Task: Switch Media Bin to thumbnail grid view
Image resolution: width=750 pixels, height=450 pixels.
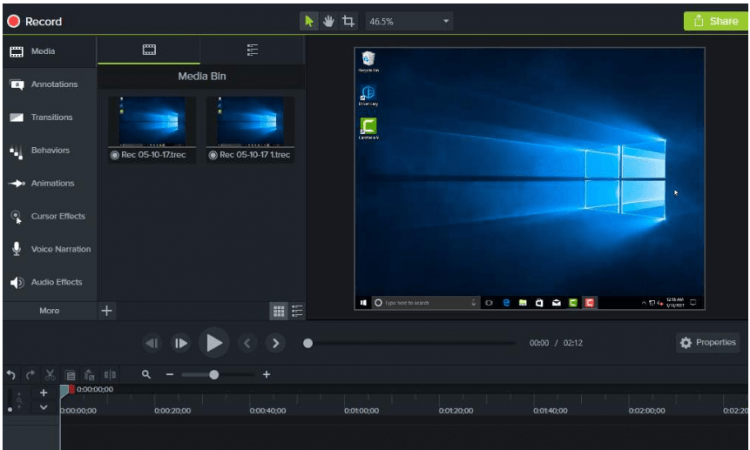Action: point(279,311)
